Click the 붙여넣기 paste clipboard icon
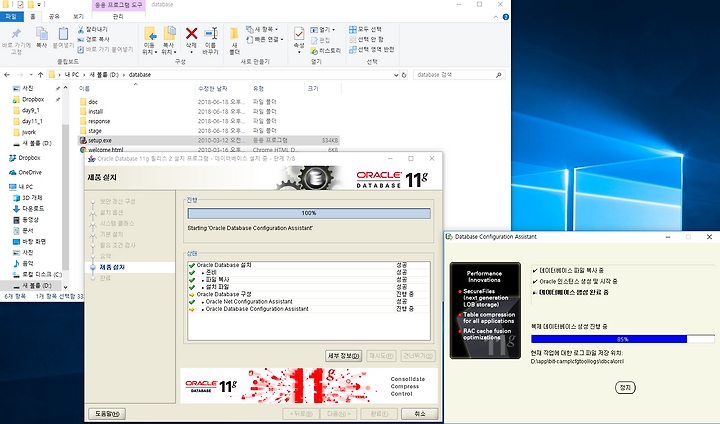Image resolution: width=720 pixels, height=424 pixels. [x=63, y=34]
